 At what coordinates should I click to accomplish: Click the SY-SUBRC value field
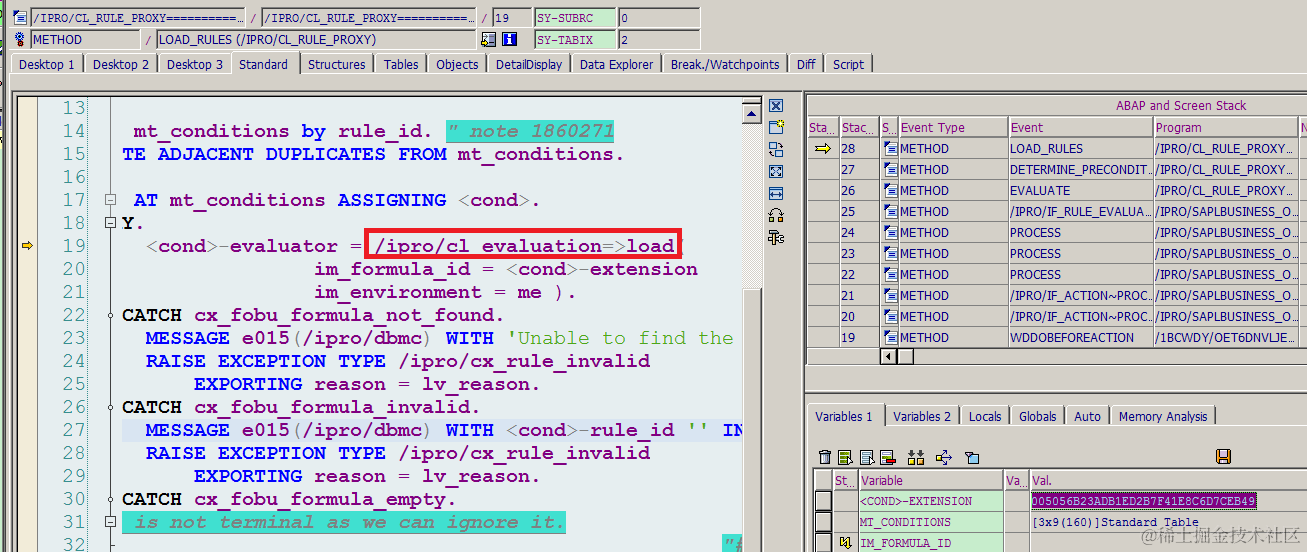coord(659,18)
